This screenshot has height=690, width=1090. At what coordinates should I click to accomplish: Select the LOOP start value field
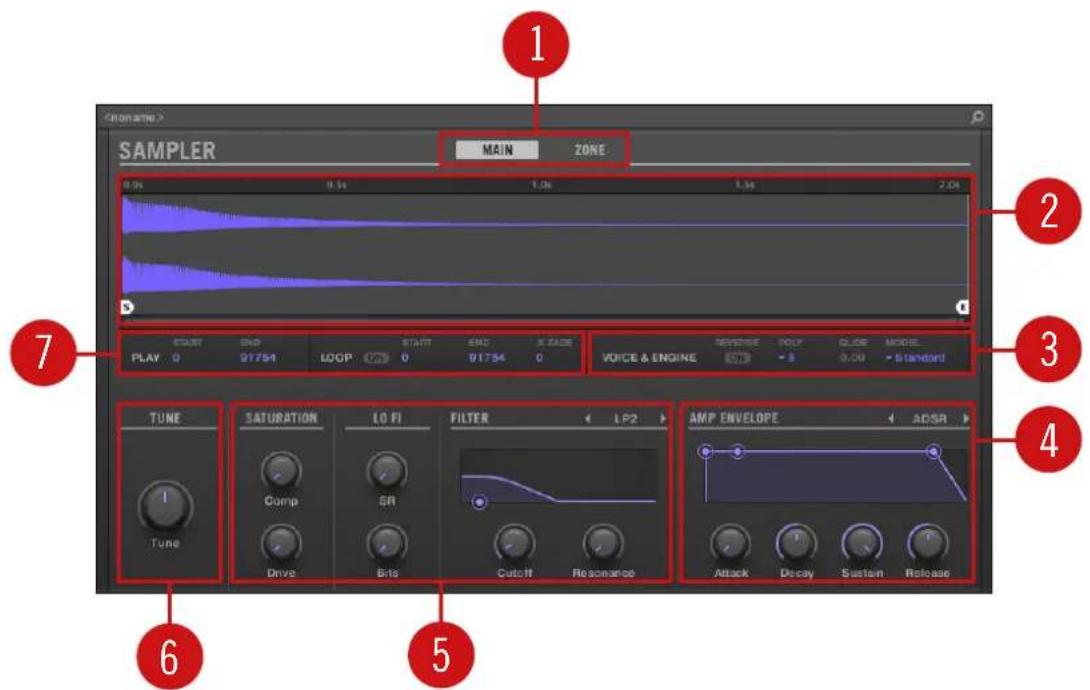pos(405,358)
